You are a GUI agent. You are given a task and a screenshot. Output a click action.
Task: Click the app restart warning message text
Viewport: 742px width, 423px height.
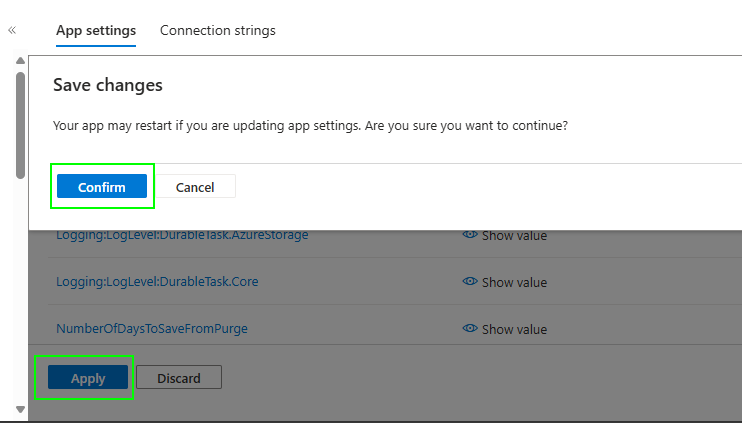pyautogui.click(x=310, y=126)
